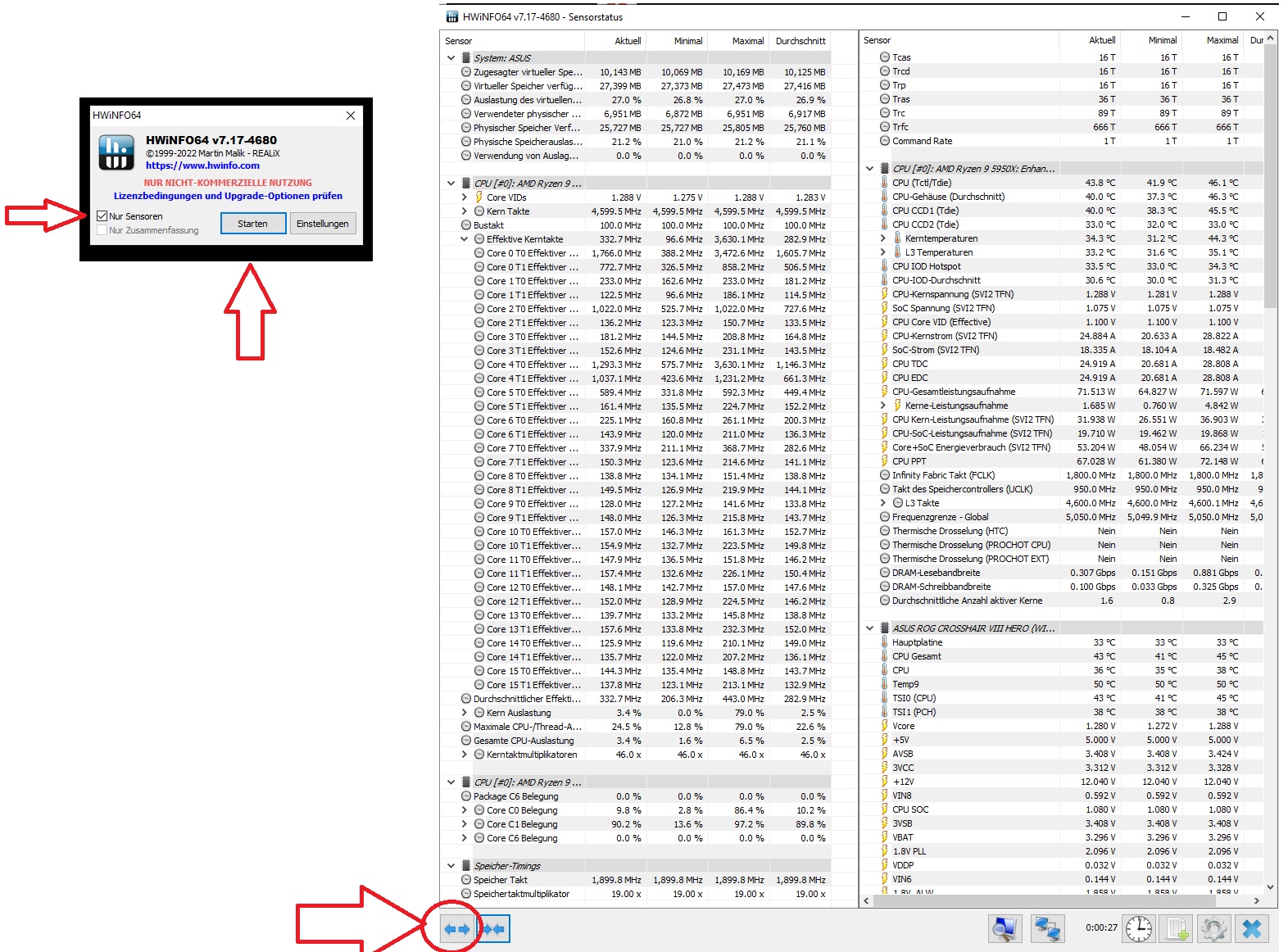Image resolution: width=1288 pixels, height=952 pixels.
Task: Collapse the Effektive Kerntakte row
Action: 465,239
